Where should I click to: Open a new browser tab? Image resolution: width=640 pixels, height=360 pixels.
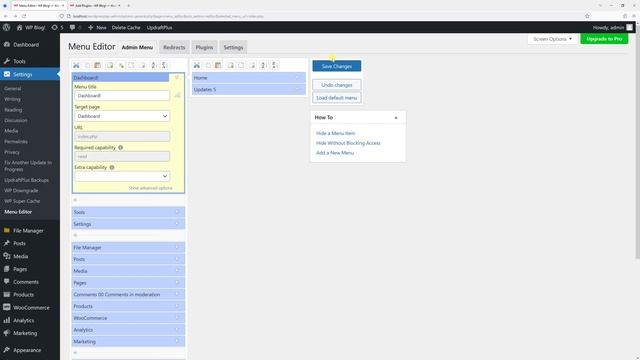(129, 6)
